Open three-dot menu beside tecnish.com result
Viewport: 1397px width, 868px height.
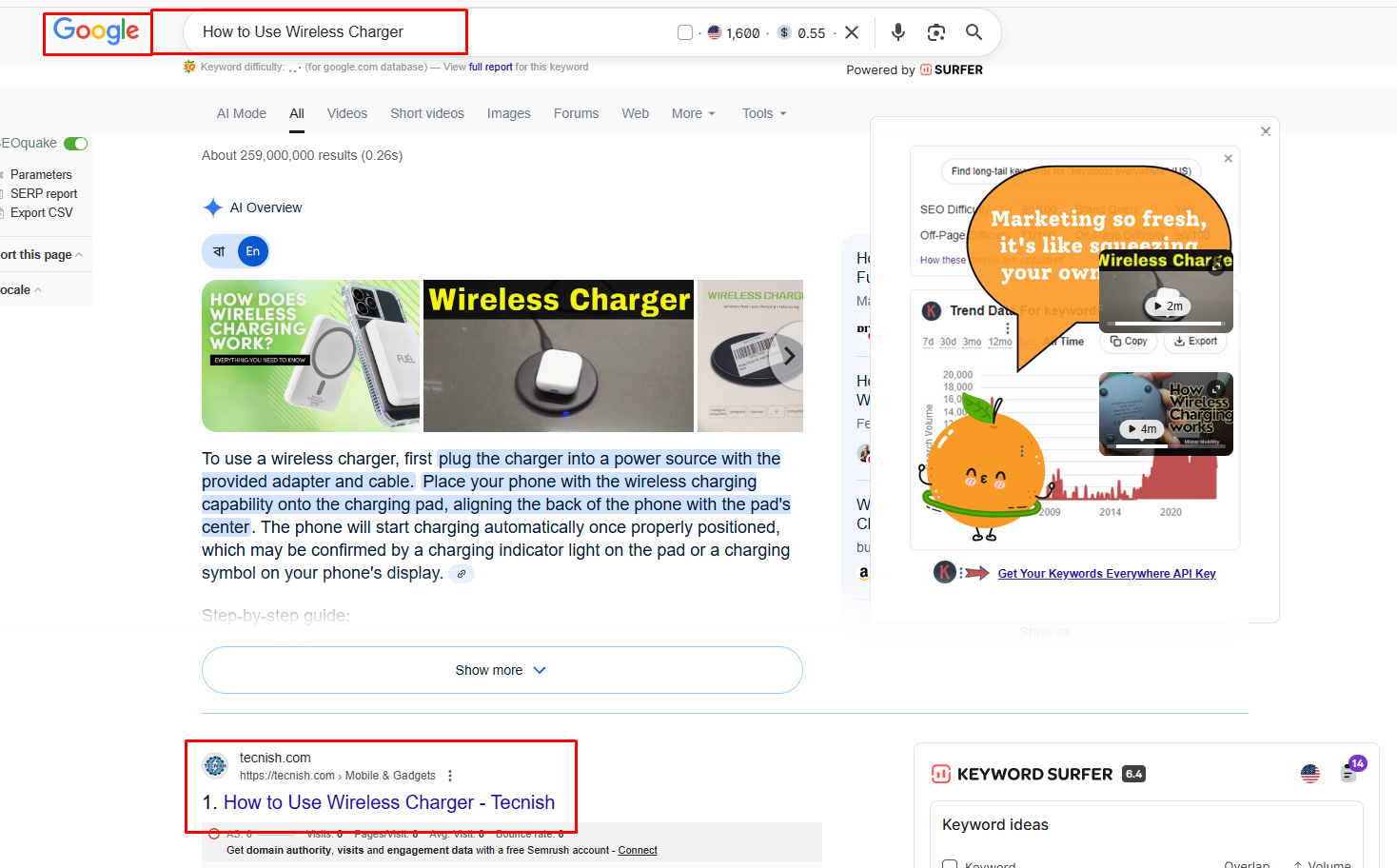click(450, 776)
